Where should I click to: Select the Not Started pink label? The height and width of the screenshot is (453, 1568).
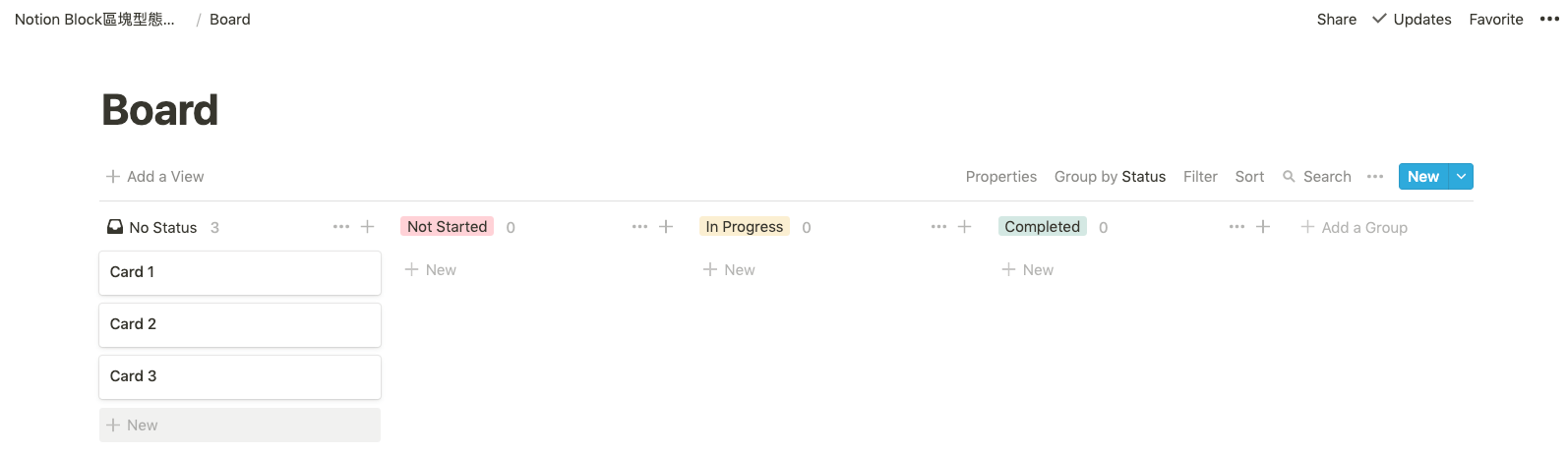point(448,227)
